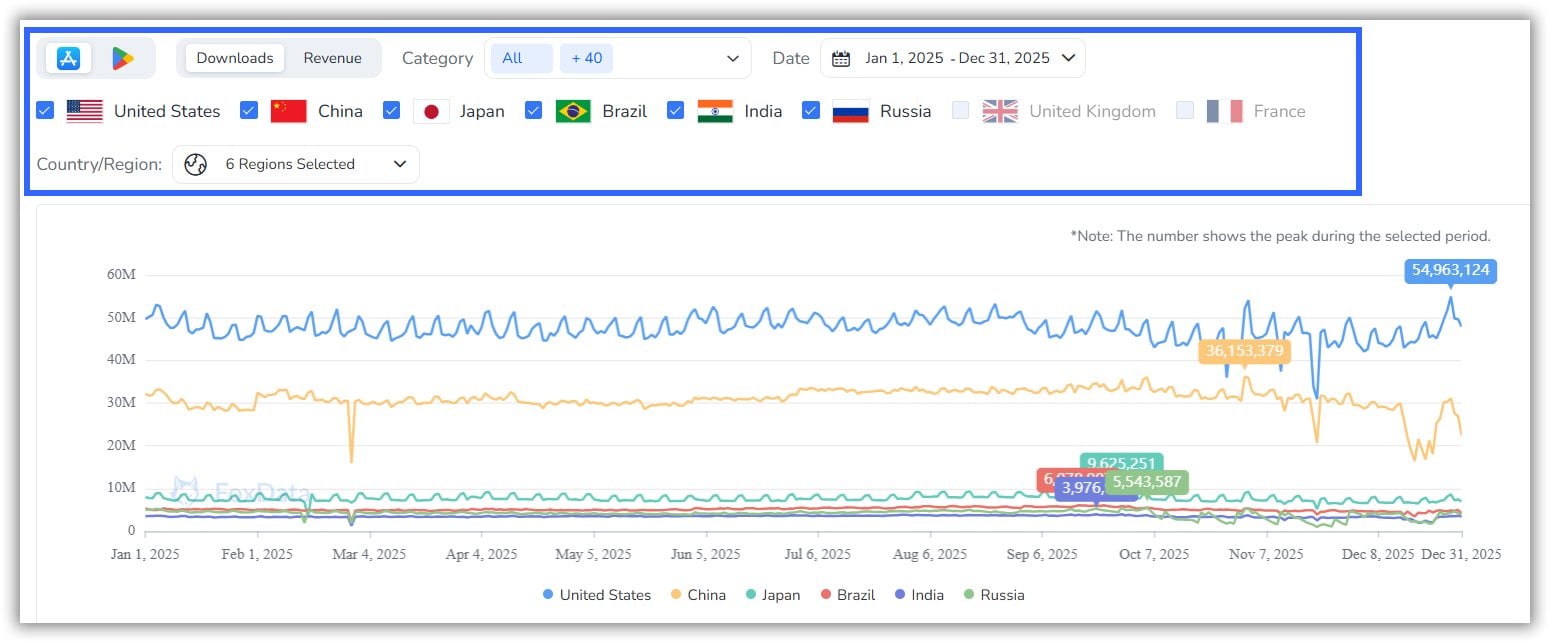This screenshot has width=1550, height=643.
Task: Open the 6 Regions Selected dropdown
Action: pyautogui.click(x=400, y=164)
